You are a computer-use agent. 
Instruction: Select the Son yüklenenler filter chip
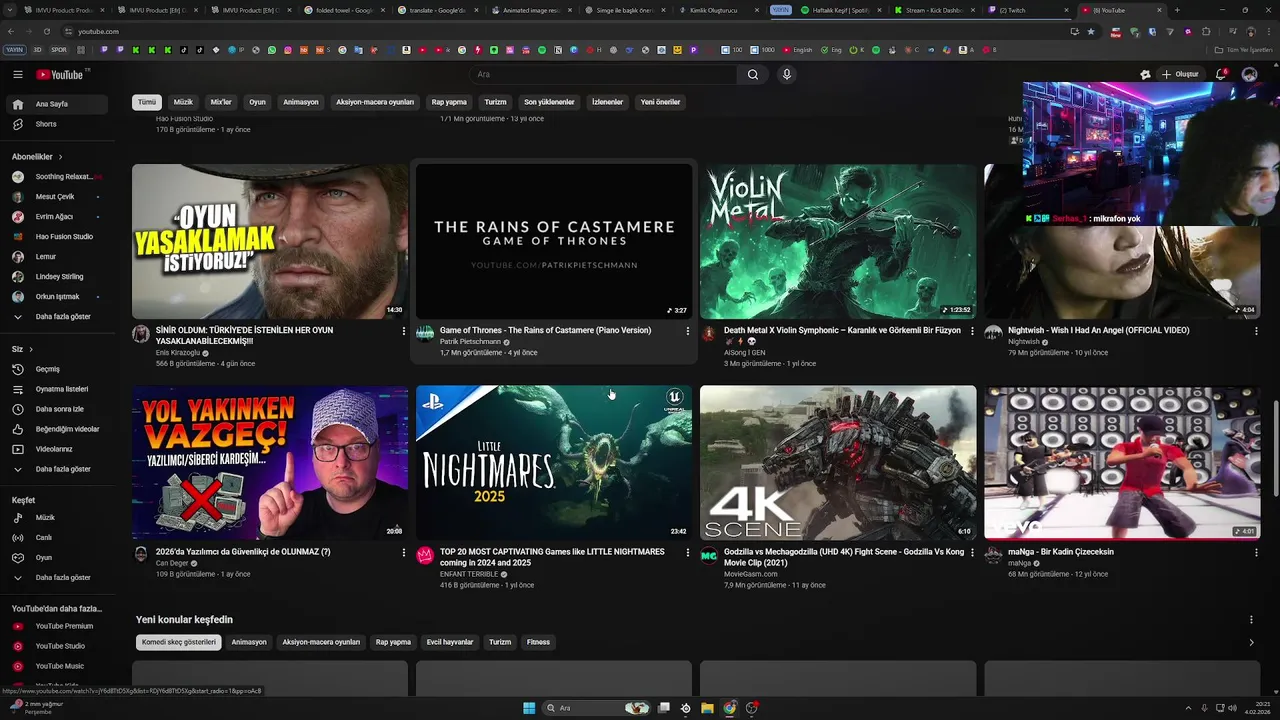549,102
